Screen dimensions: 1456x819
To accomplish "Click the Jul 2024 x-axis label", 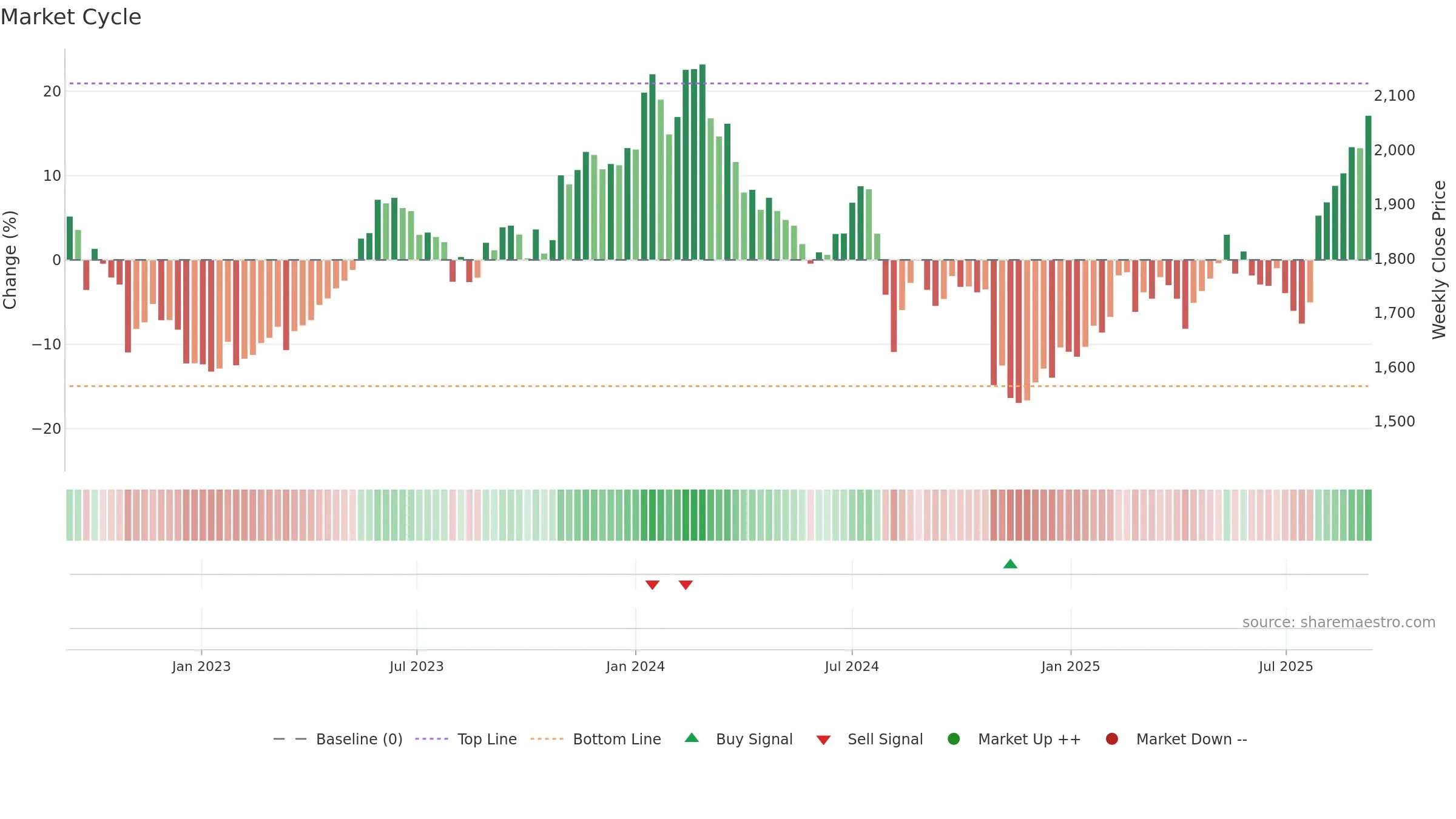I will (x=852, y=666).
